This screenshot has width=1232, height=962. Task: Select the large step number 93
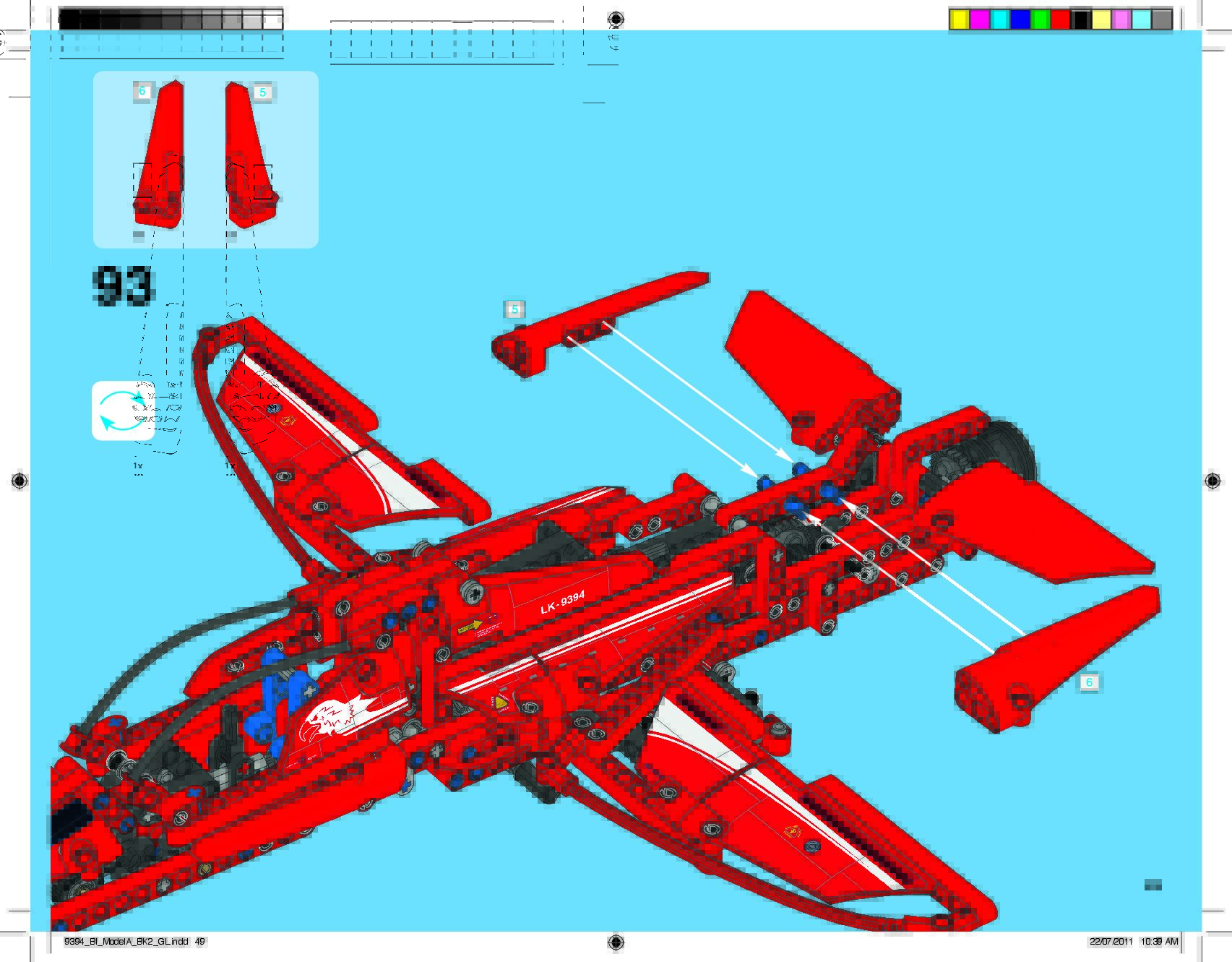tap(123, 285)
